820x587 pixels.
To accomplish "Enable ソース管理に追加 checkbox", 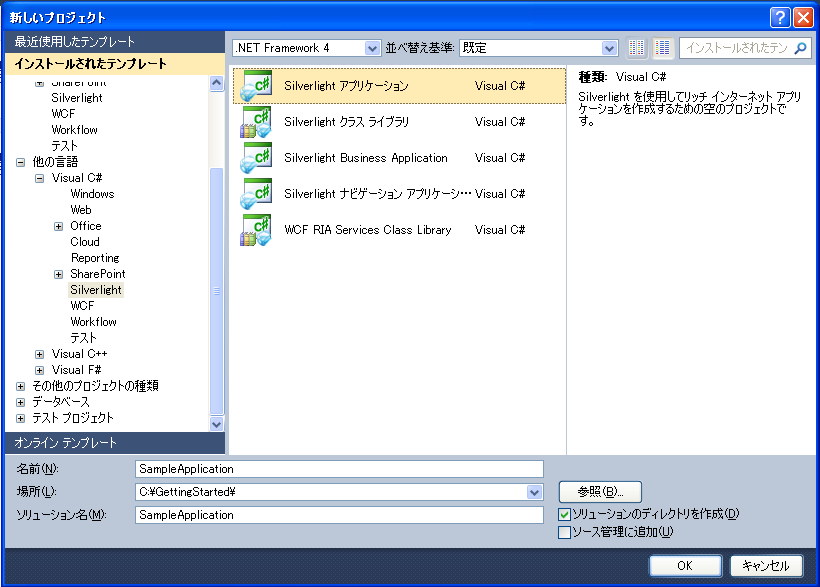I will click(564, 533).
